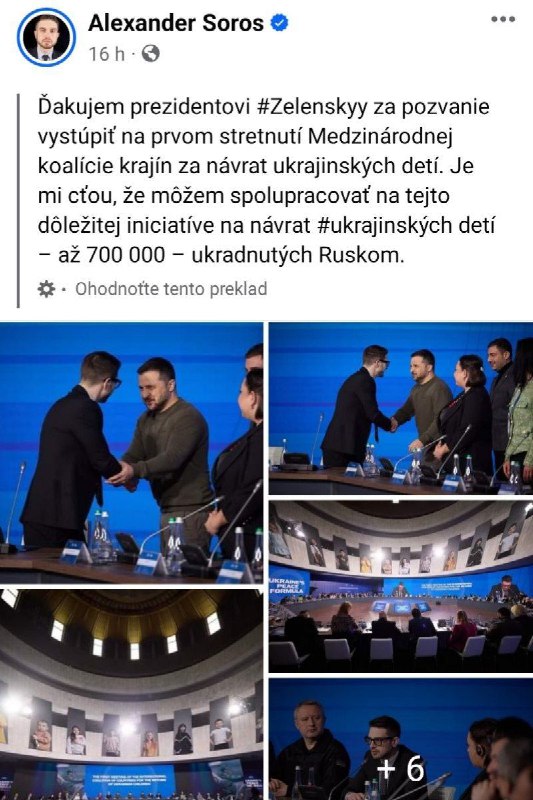This screenshot has width=533, height=800.
Task: Open the +6 more photos overlay
Action: tap(401, 739)
